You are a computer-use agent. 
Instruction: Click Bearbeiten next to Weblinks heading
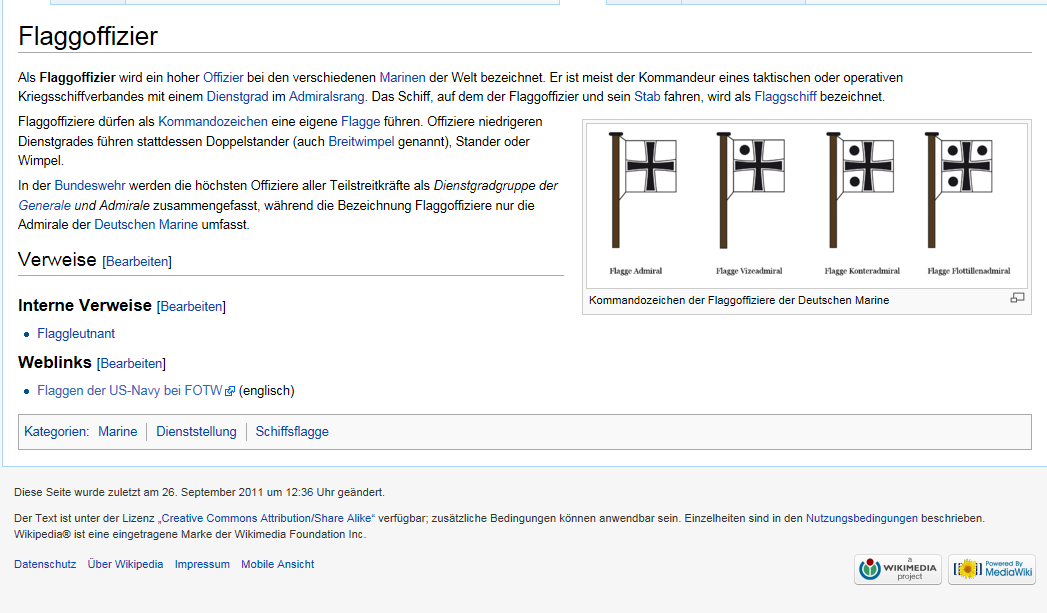(x=131, y=364)
